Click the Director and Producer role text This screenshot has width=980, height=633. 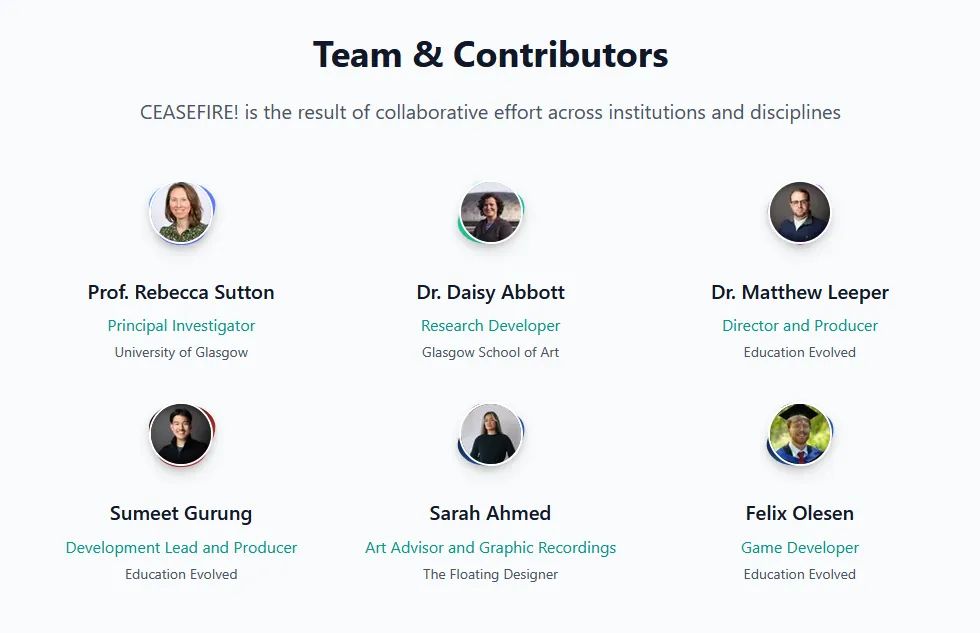click(800, 326)
